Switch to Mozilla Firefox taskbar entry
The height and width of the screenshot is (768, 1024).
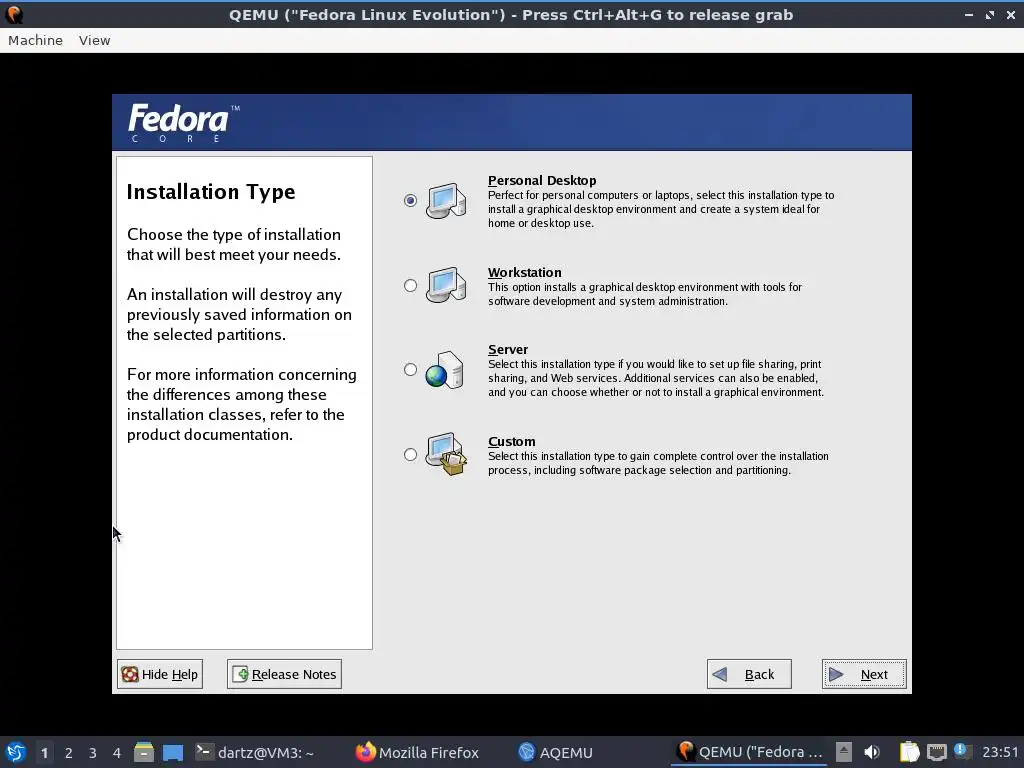point(417,752)
